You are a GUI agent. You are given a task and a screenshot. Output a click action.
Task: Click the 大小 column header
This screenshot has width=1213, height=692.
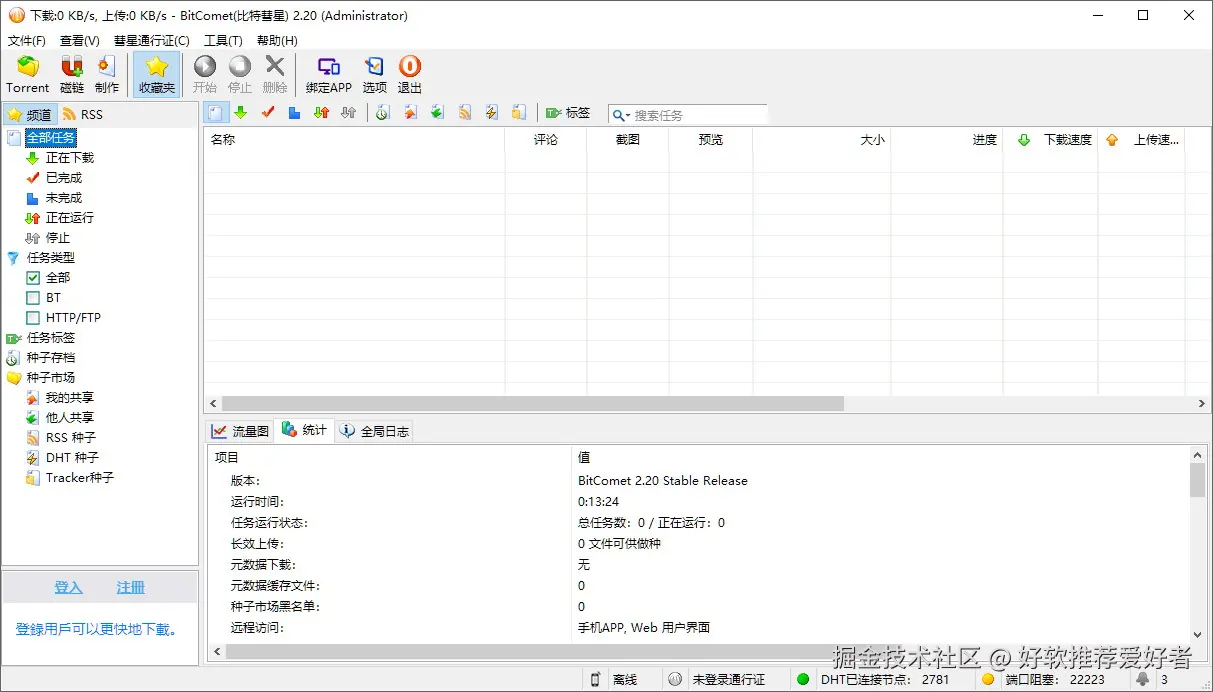(x=821, y=140)
